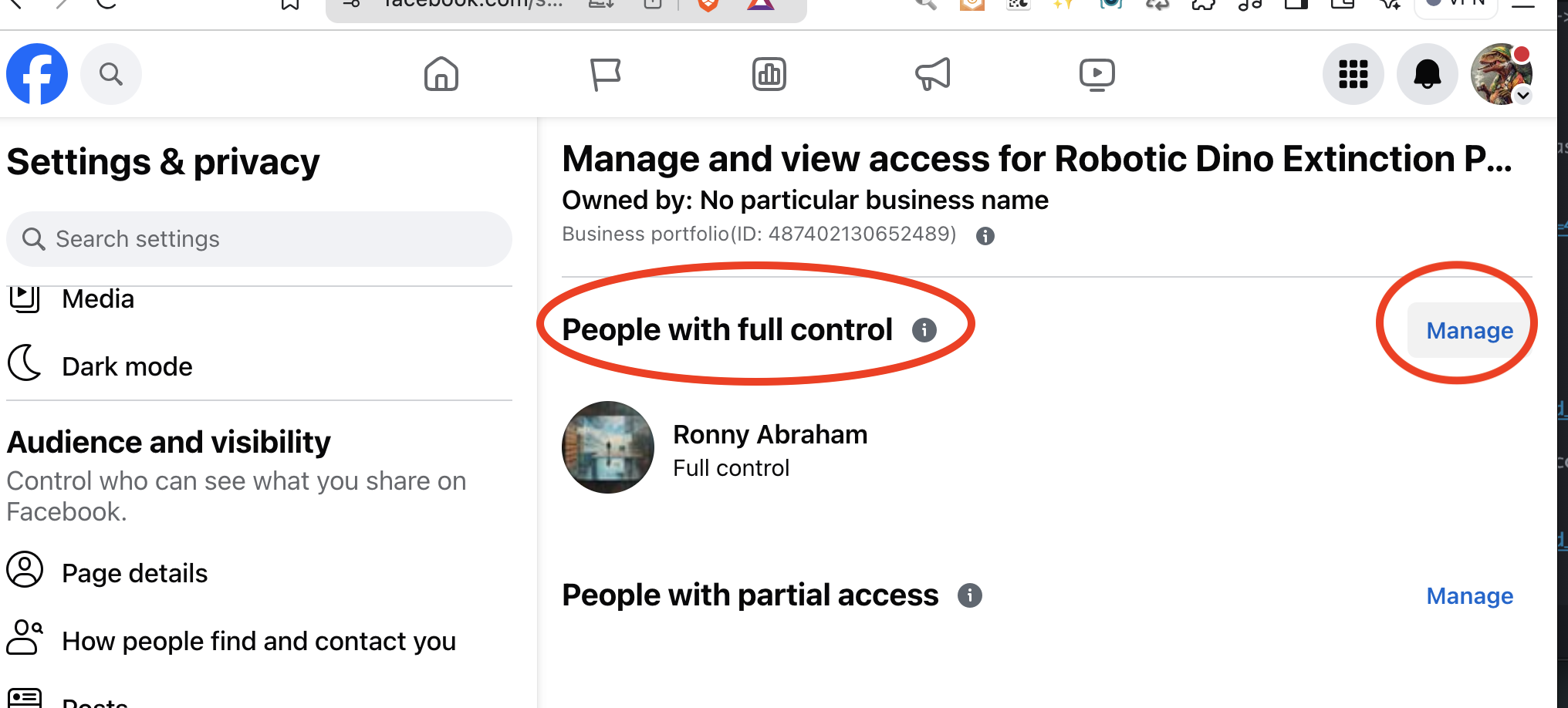This screenshot has height=708, width=1568.
Task: Open Dark mode settings in the sidebar
Action: 127,366
